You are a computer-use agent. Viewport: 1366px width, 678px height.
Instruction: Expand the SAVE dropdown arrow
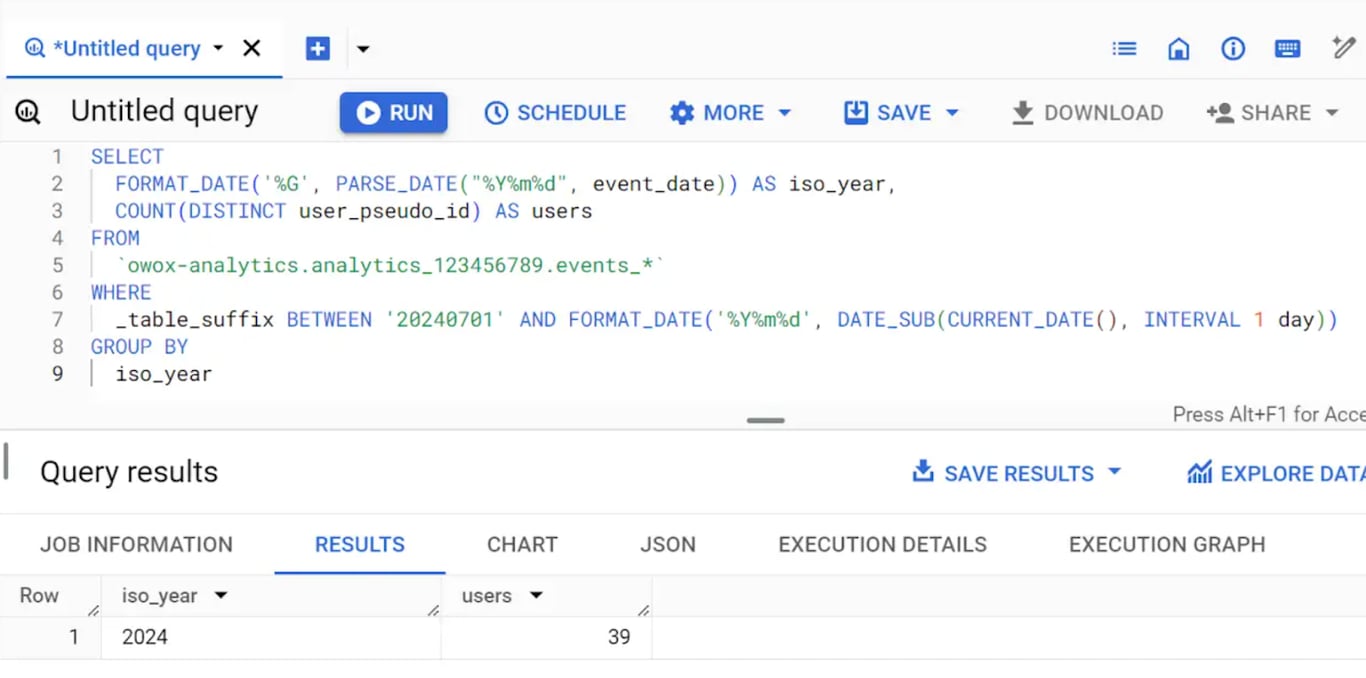tap(952, 113)
